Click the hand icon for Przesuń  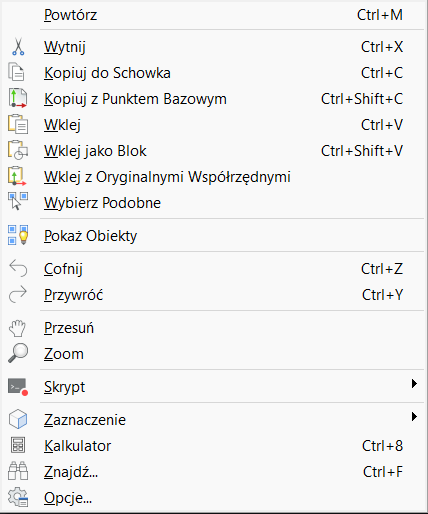(17, 328)
